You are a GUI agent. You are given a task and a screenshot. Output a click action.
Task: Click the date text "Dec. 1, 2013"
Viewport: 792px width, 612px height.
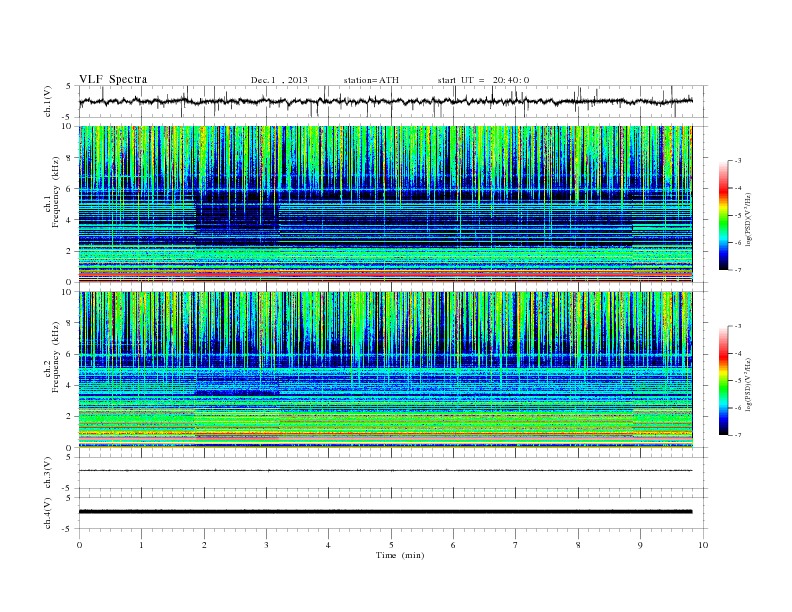tap(279, 80)
